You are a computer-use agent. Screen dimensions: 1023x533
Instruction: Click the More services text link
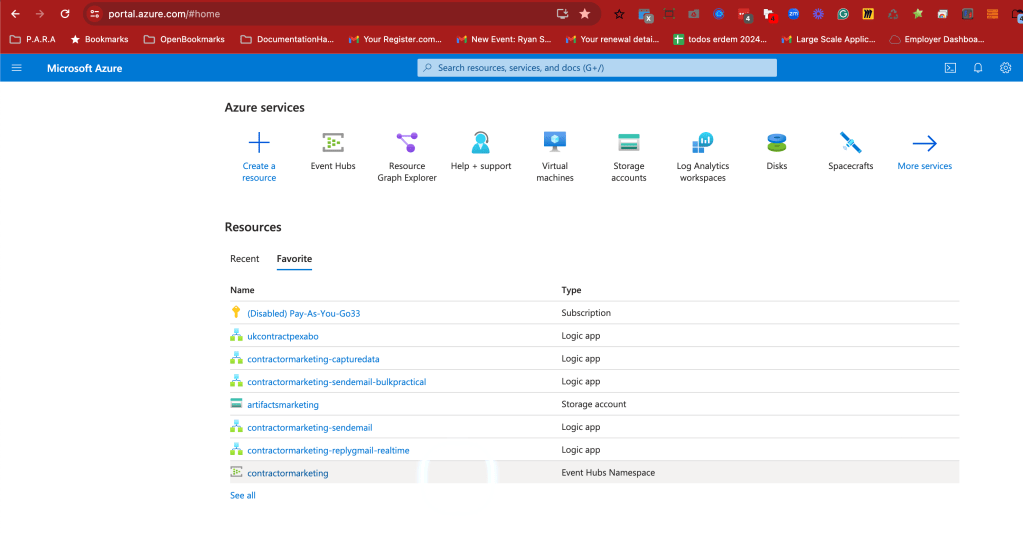click(x=924, y=166)
